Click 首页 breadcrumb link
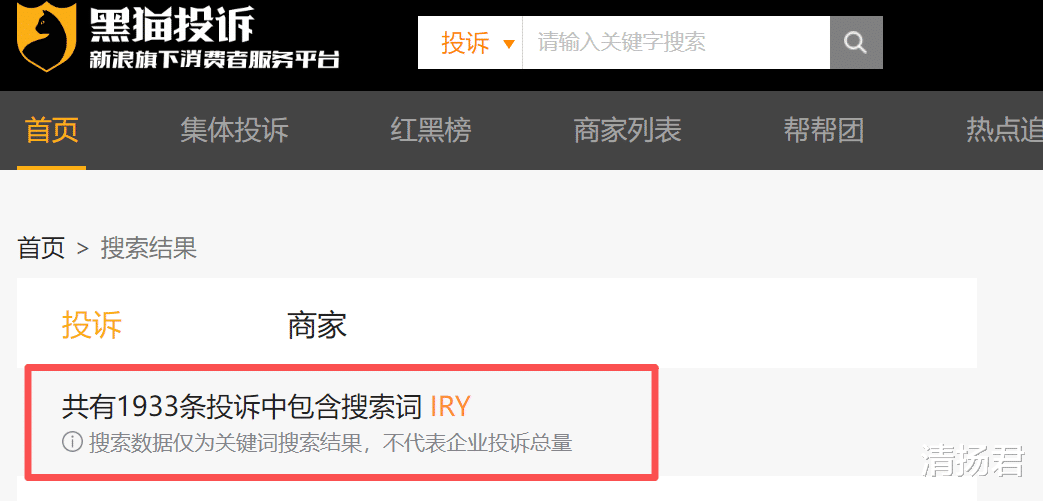This screenshot has width=1043, height=501. tap(41, 249)
